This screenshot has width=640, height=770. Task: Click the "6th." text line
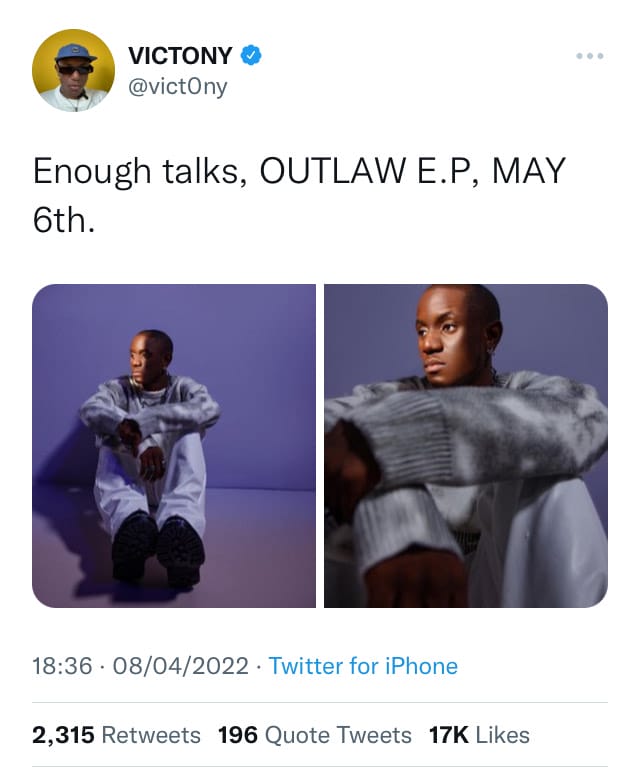[63, 220]
